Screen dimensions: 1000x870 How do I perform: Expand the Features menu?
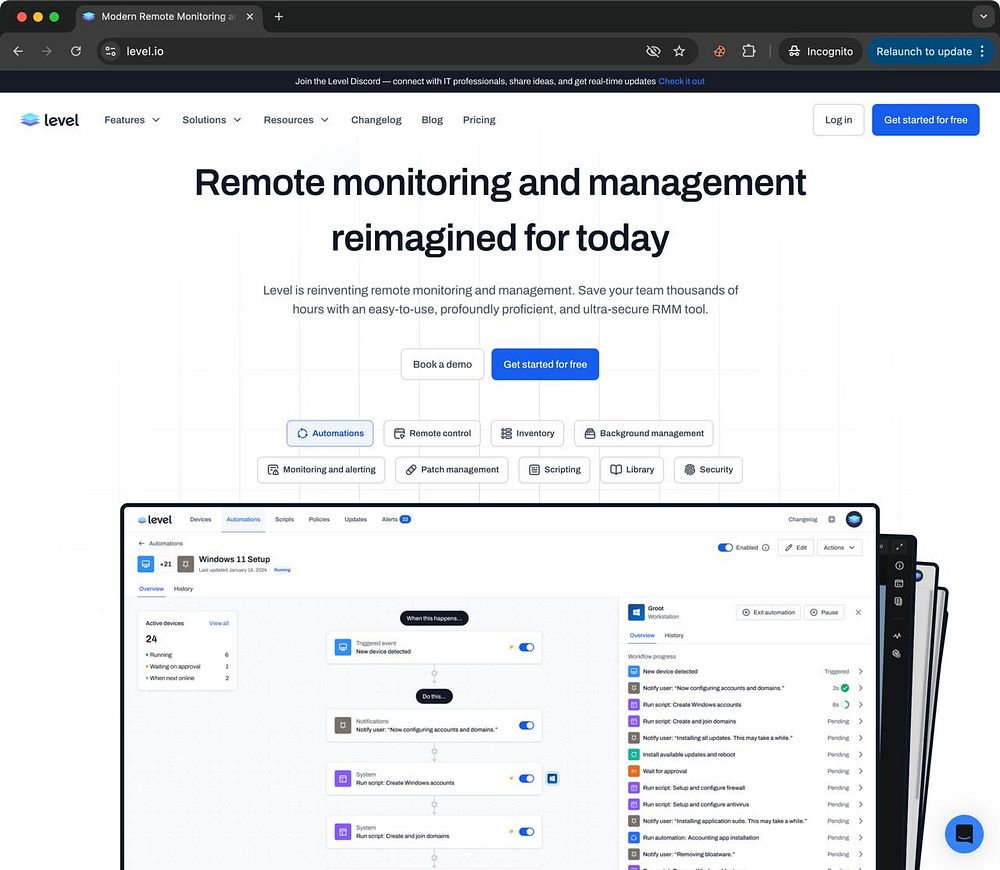pos(132,120)
